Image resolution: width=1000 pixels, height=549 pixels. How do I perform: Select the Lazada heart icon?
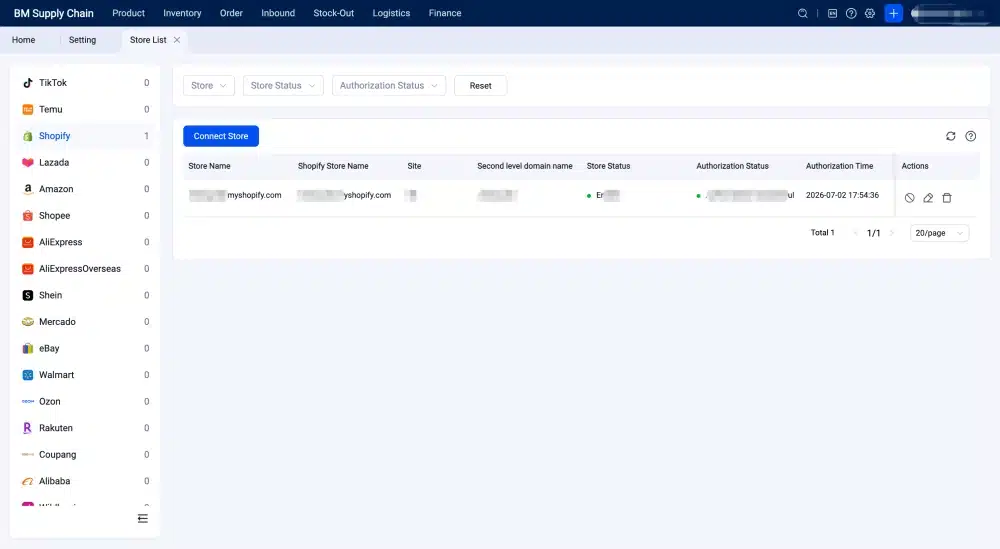(27, 163)
